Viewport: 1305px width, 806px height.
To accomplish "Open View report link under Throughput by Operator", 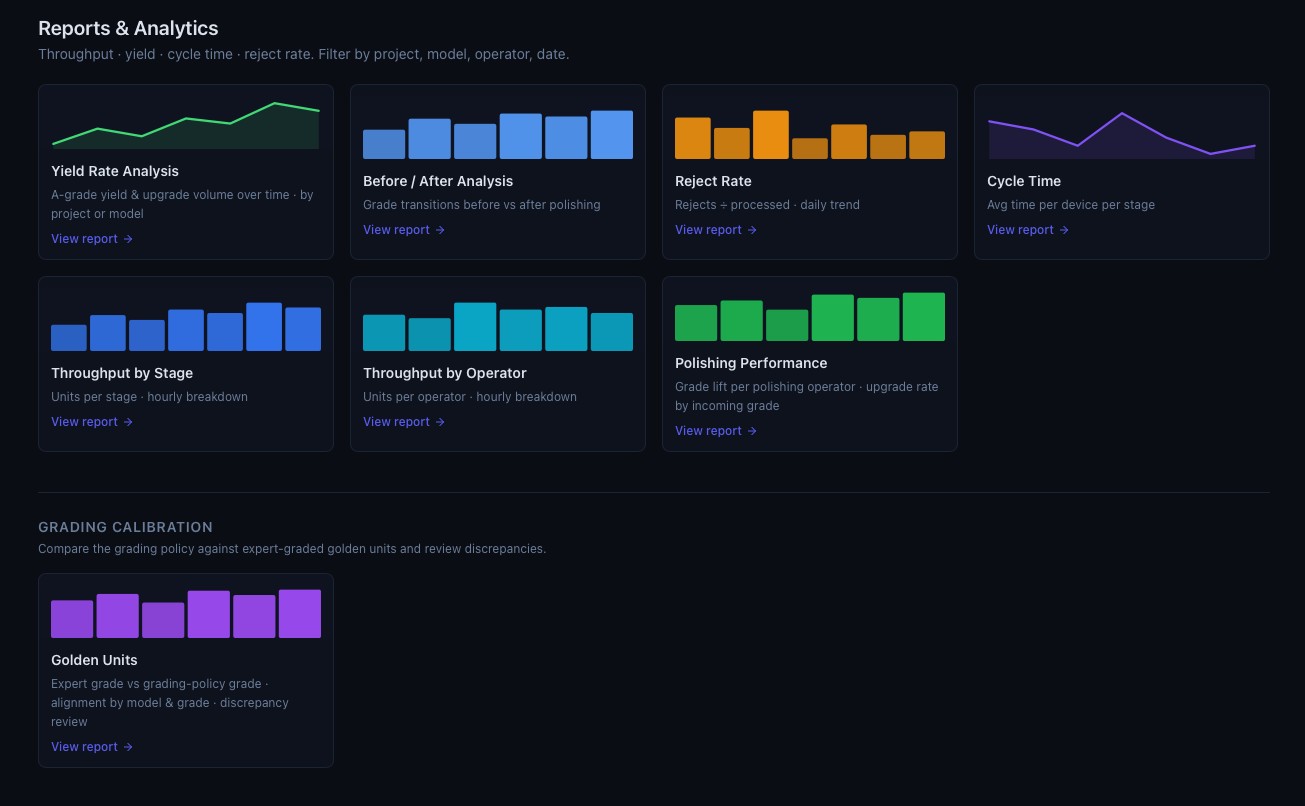I will (x=404, y=422).
